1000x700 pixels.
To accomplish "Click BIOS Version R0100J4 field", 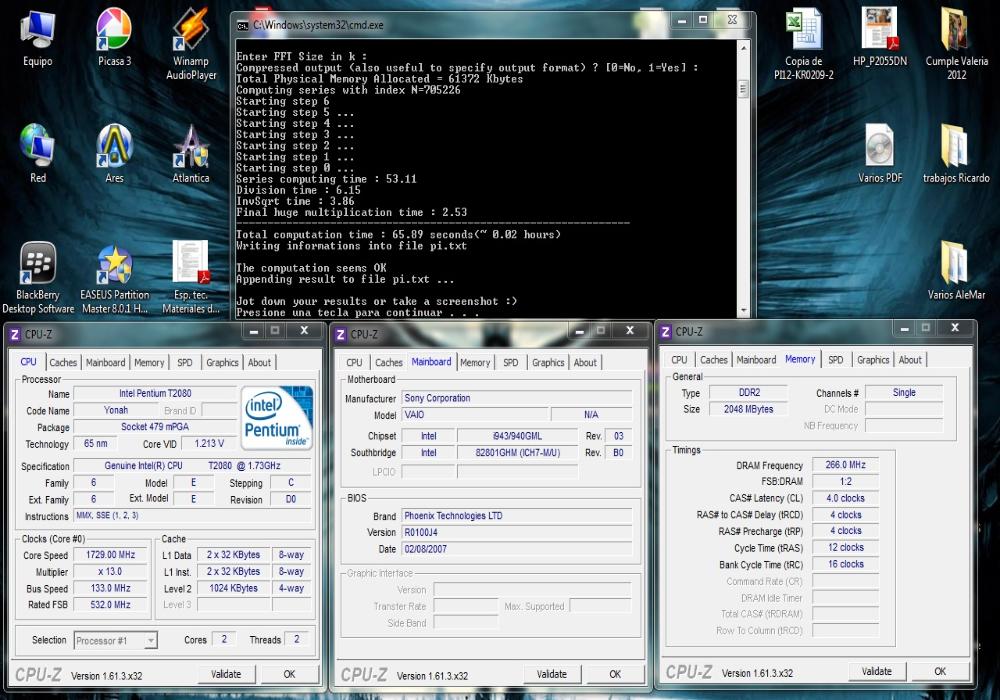I will [x=517, y=532].
